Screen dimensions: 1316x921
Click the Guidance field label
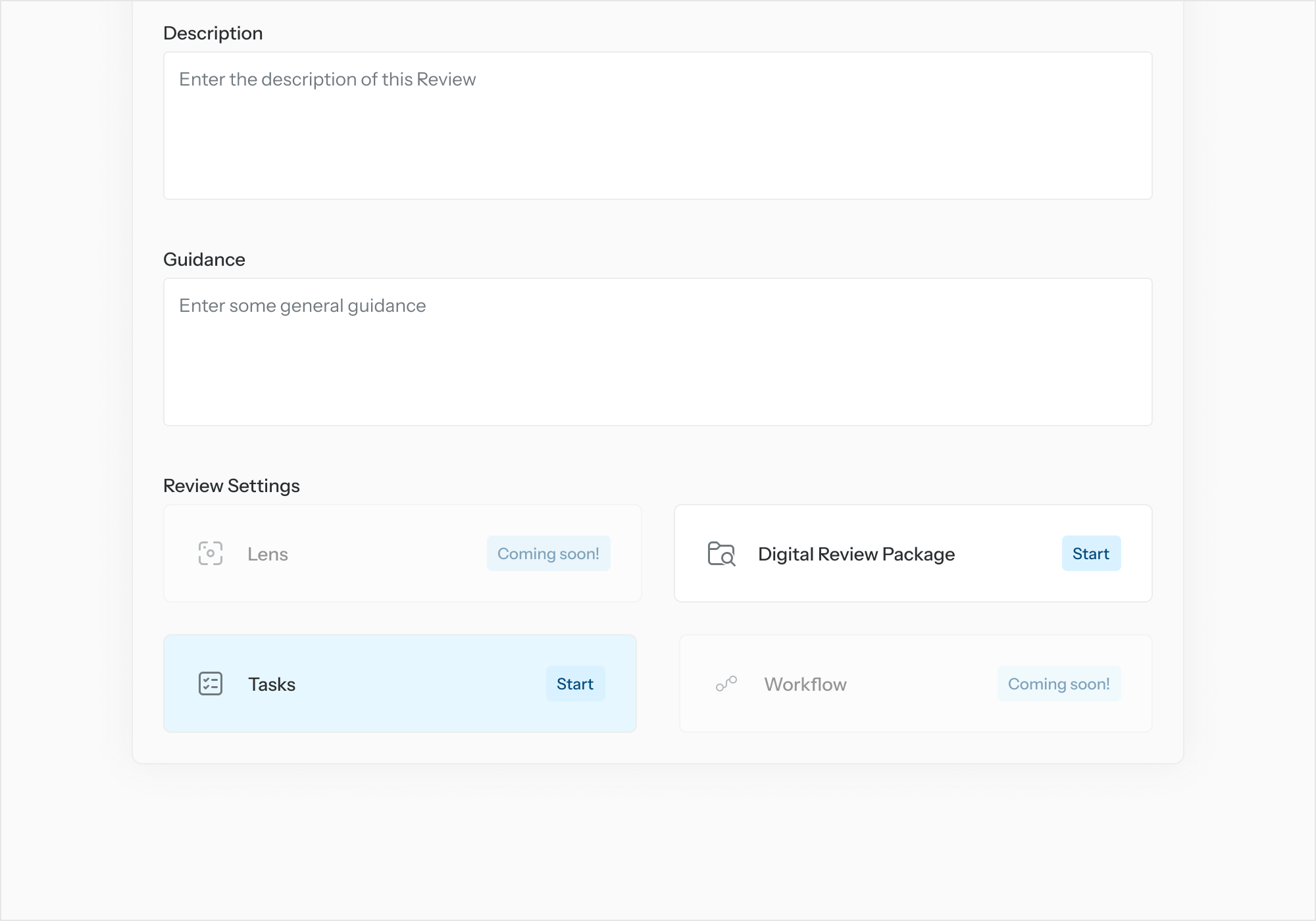(204, 259)
